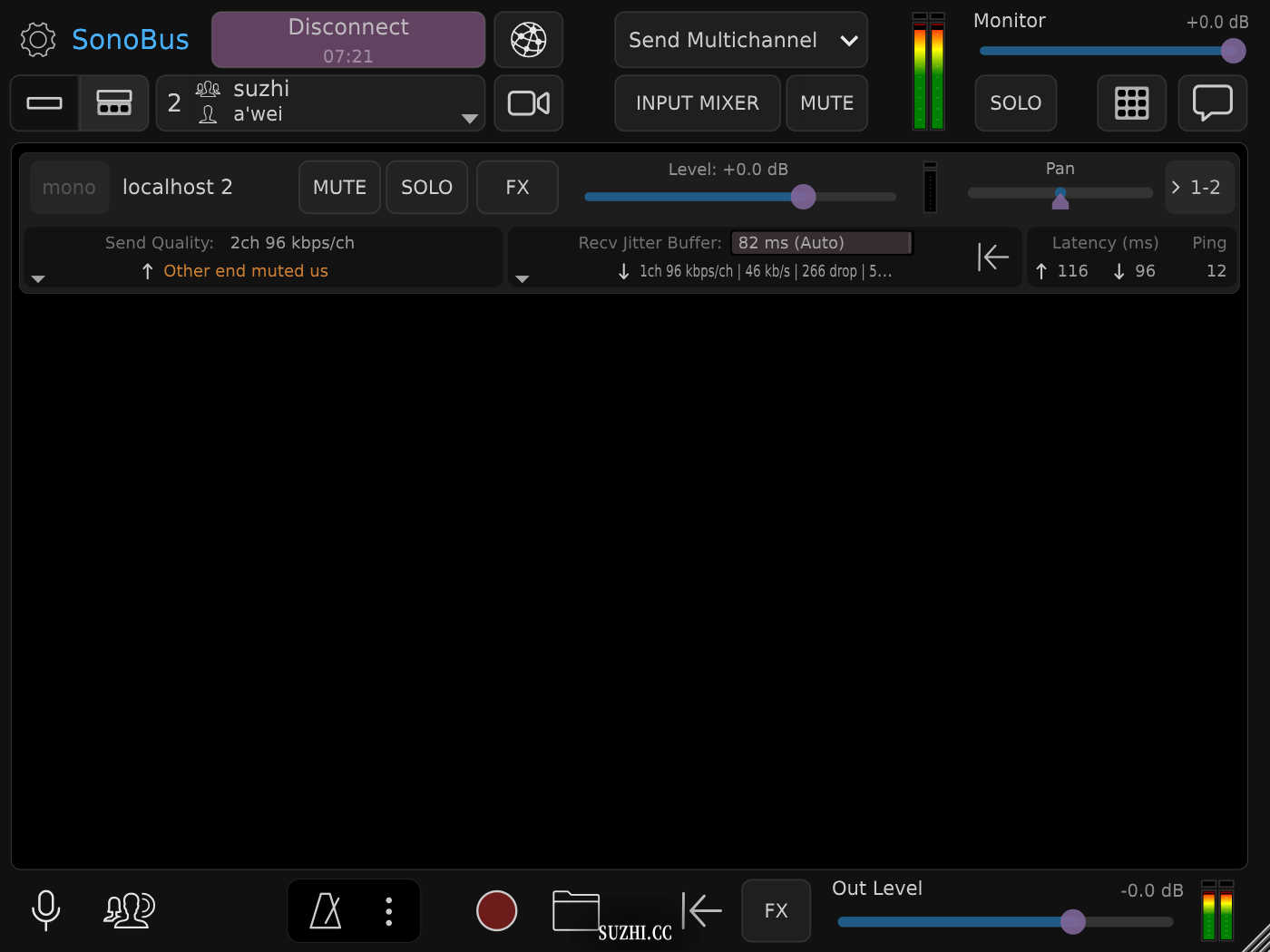
Task: Click the globe network connection icon
Action: point(528,40)
